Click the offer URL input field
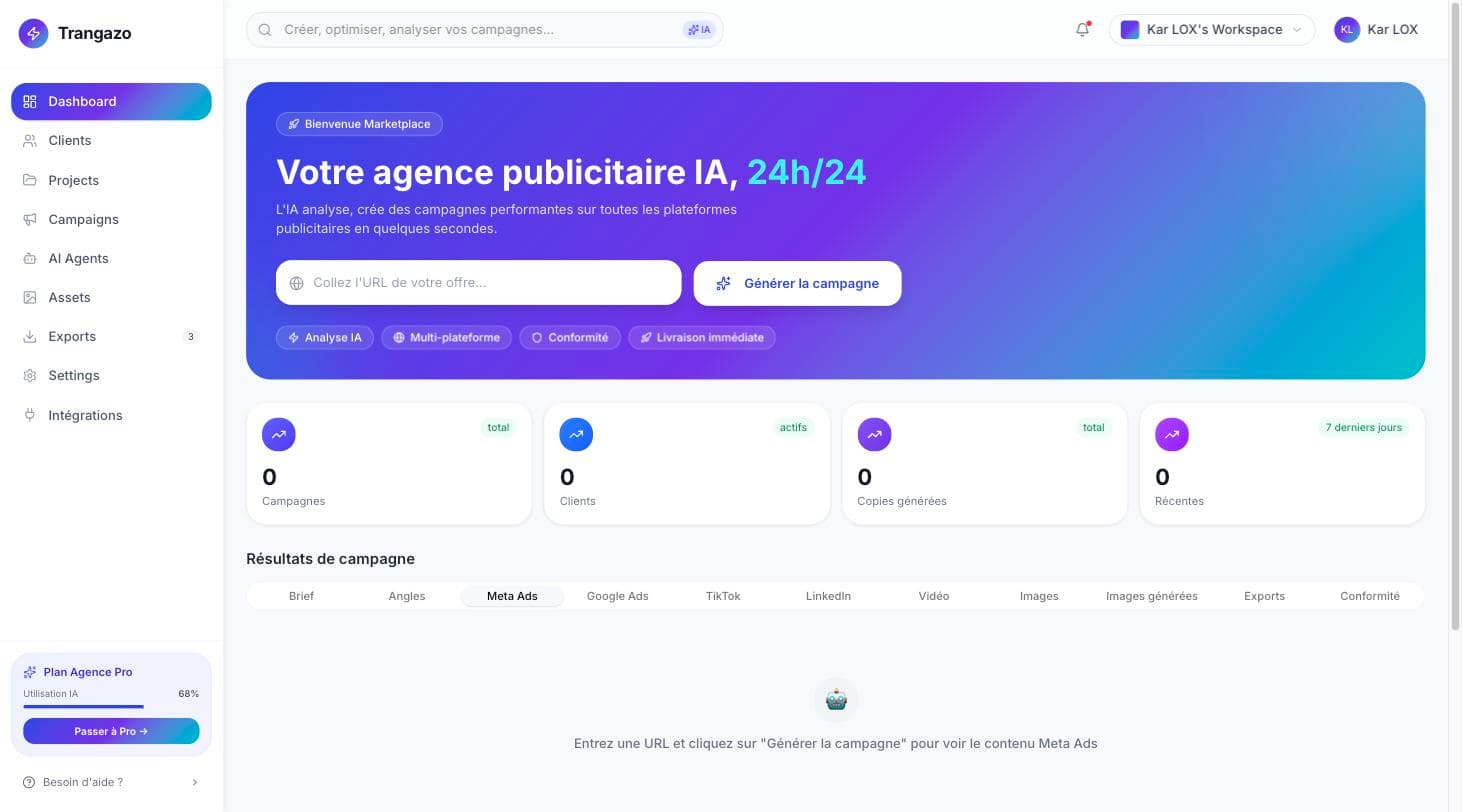The image size is (1462, 812). (x=478, y=283)
